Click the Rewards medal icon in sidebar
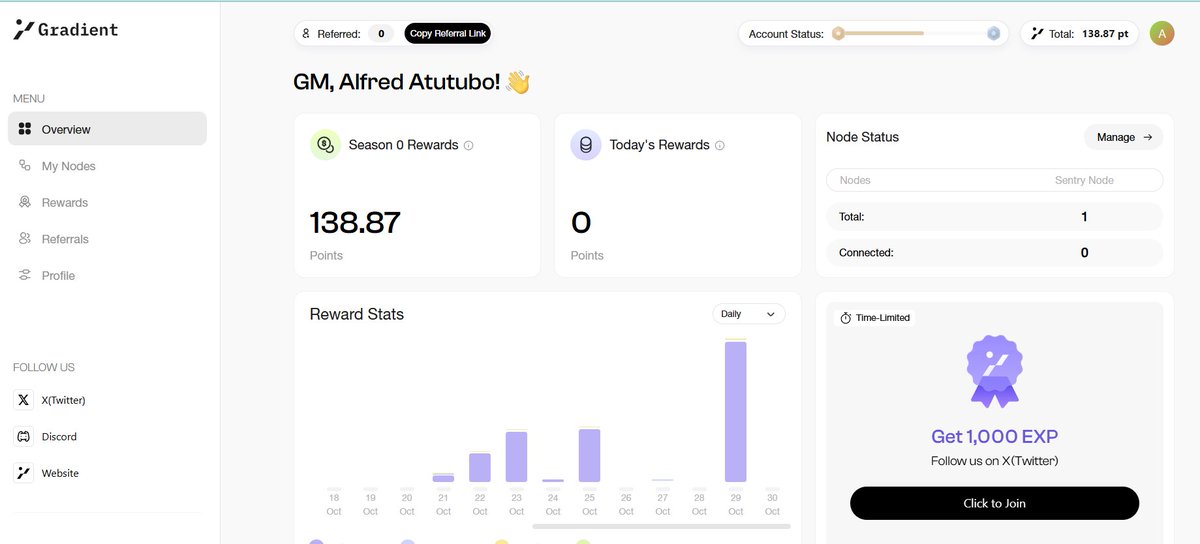The height and width of the screenshot is (544, 1200). [25, 202]
